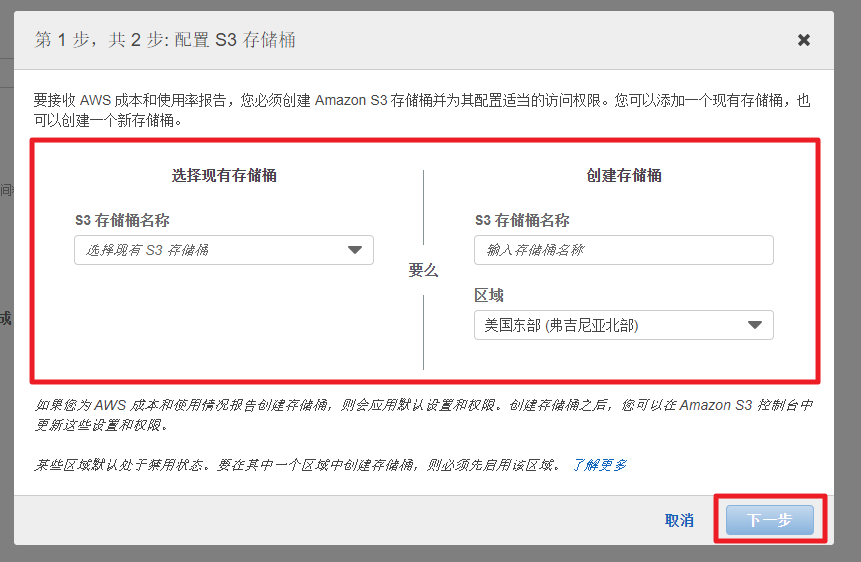Click the 区域 label
The image size is (861, 562).
click(x=489, y=295)
